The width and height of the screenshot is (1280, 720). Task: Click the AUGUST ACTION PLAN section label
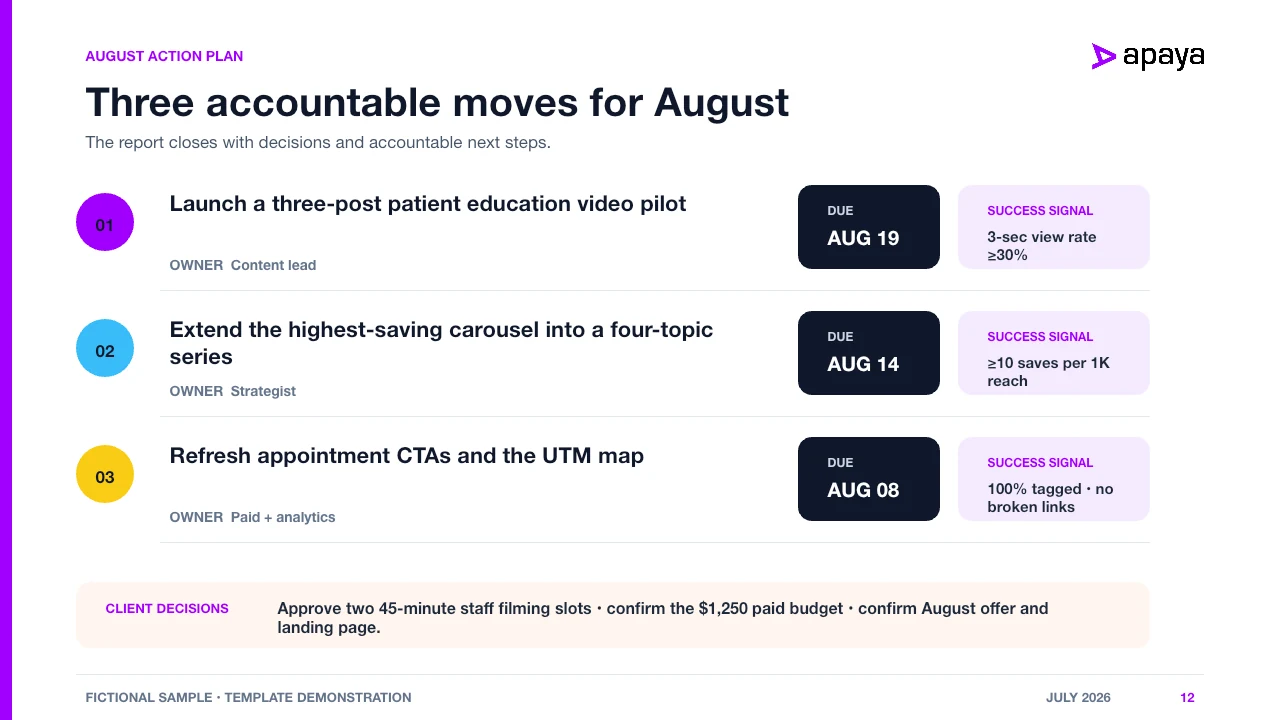click(x=164, y=56)
